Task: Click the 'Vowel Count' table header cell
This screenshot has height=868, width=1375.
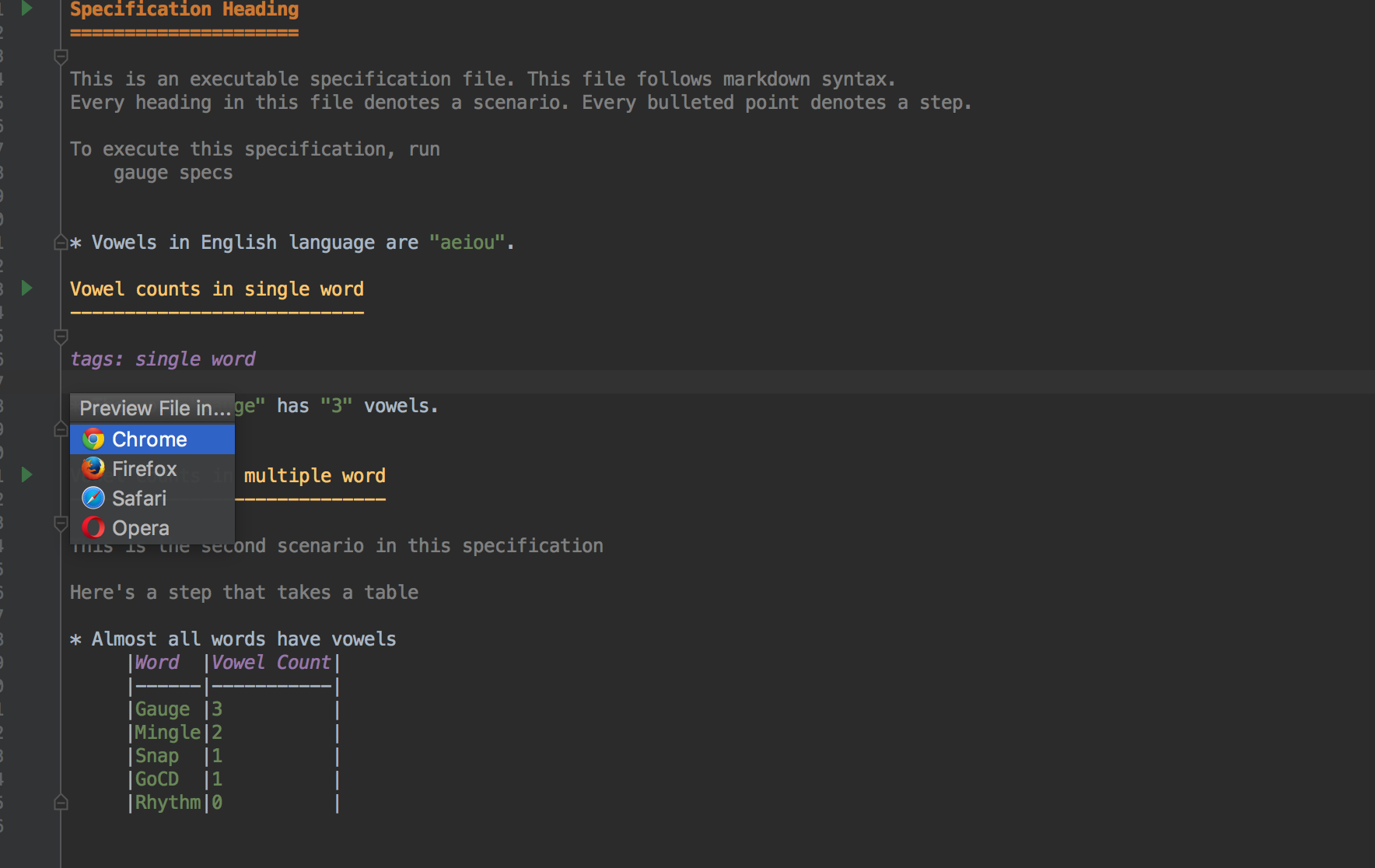Action: click(x=271, y=663)
